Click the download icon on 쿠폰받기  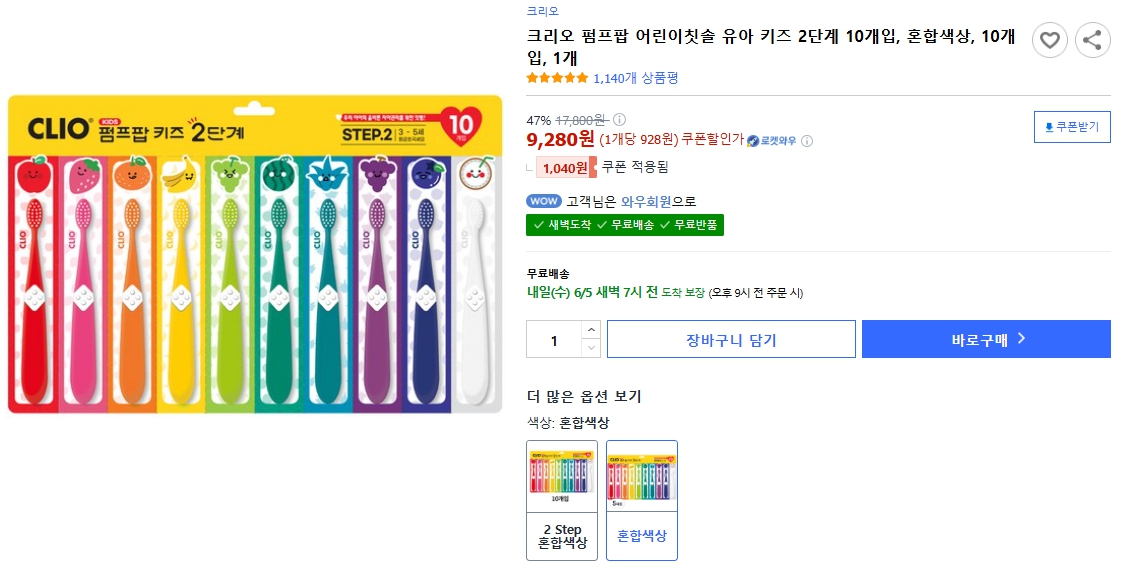tap(1049, 127)
